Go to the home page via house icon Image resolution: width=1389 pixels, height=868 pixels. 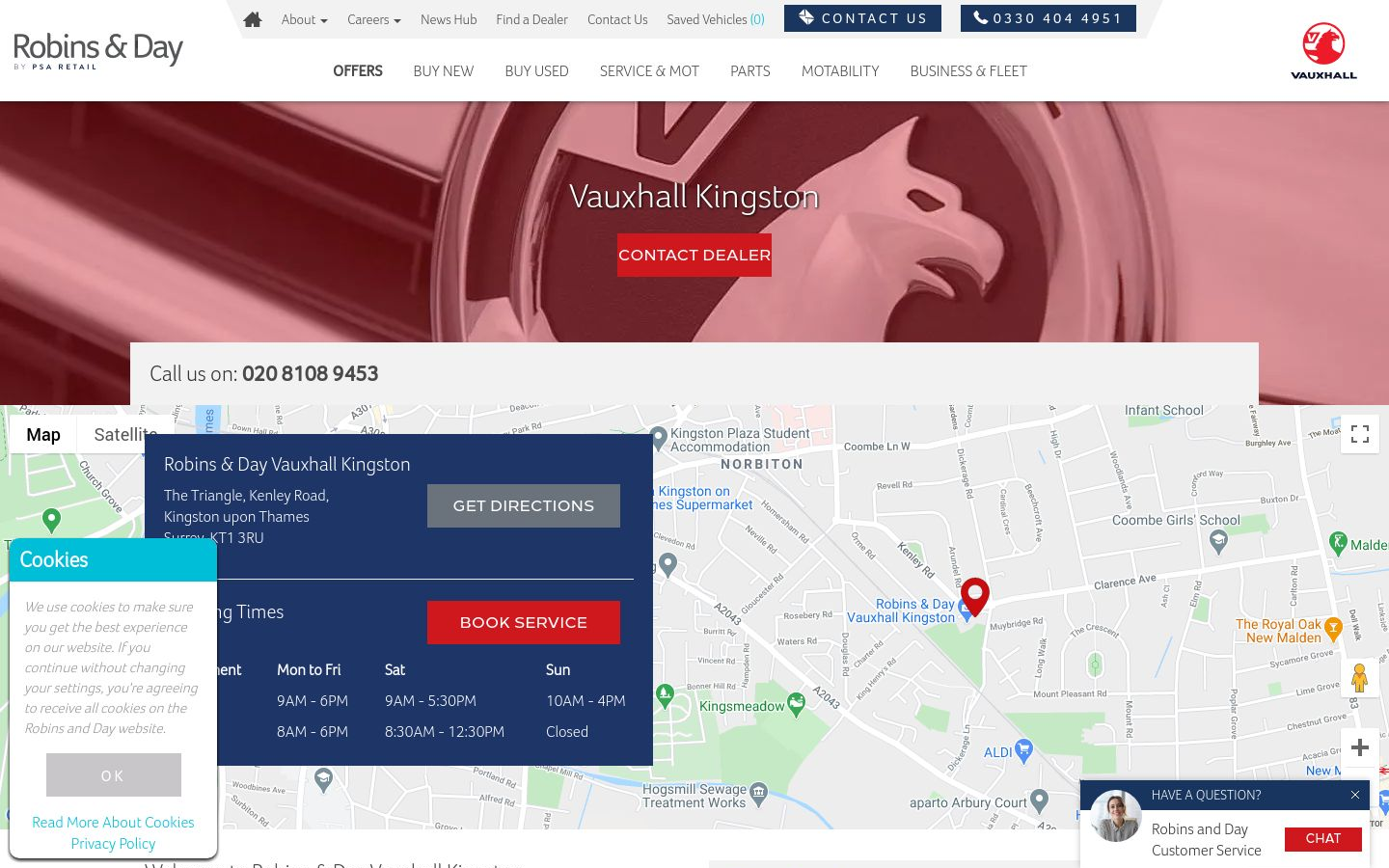(253, 19)
